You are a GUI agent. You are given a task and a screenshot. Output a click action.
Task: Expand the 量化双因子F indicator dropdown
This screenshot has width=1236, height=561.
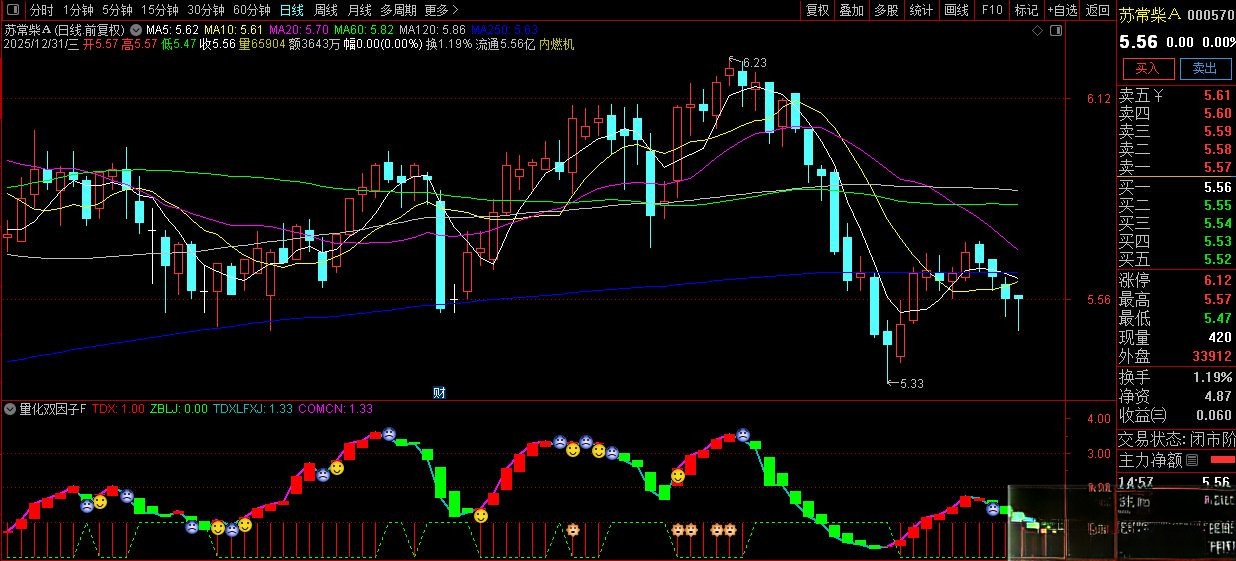tap(9, 409)
